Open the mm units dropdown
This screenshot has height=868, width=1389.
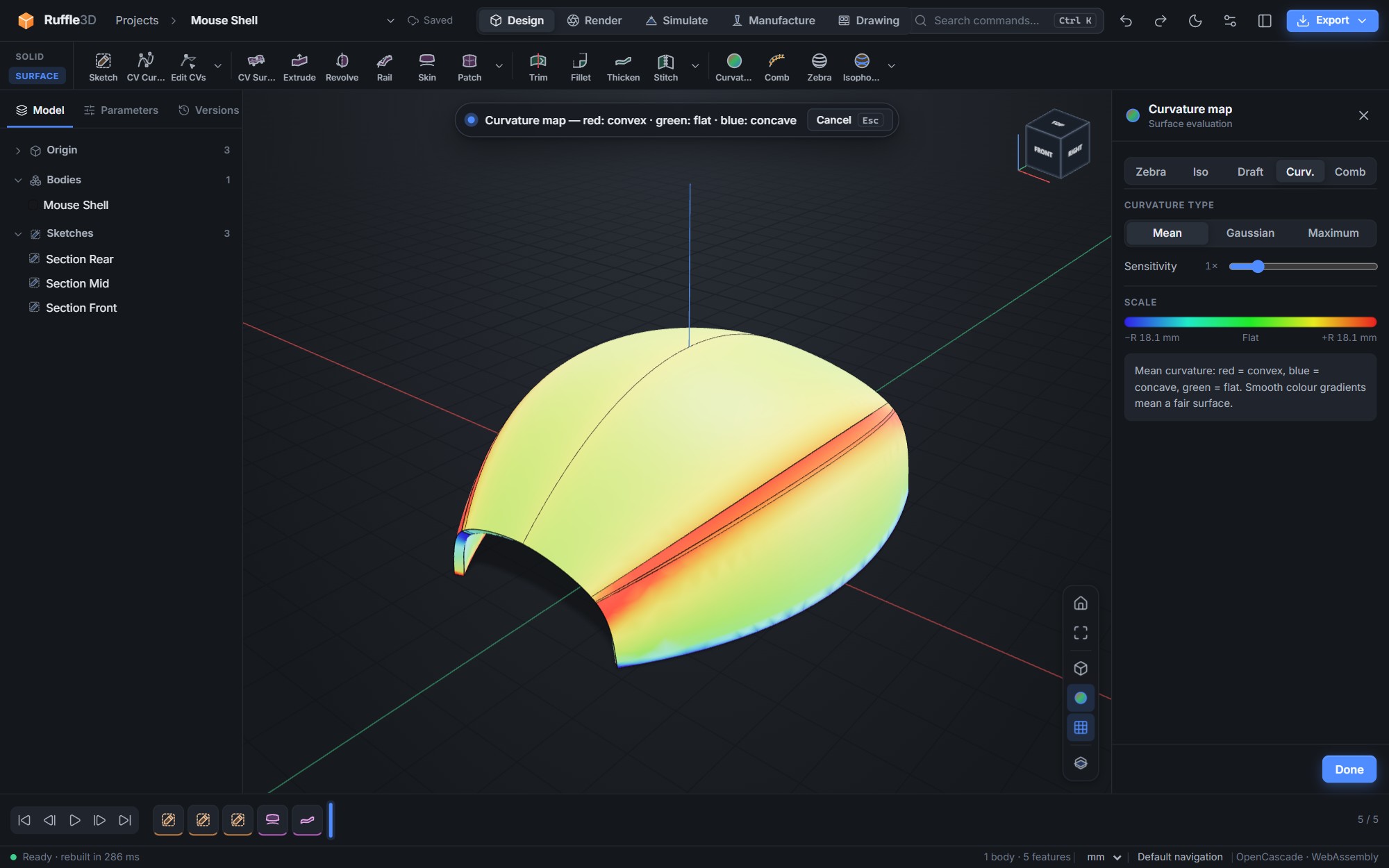click(1104, 857)
